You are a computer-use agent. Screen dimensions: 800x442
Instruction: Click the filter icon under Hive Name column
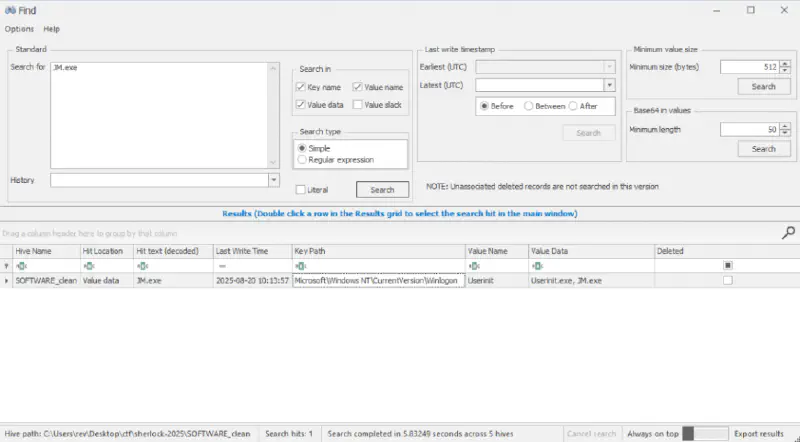point(20,266)
